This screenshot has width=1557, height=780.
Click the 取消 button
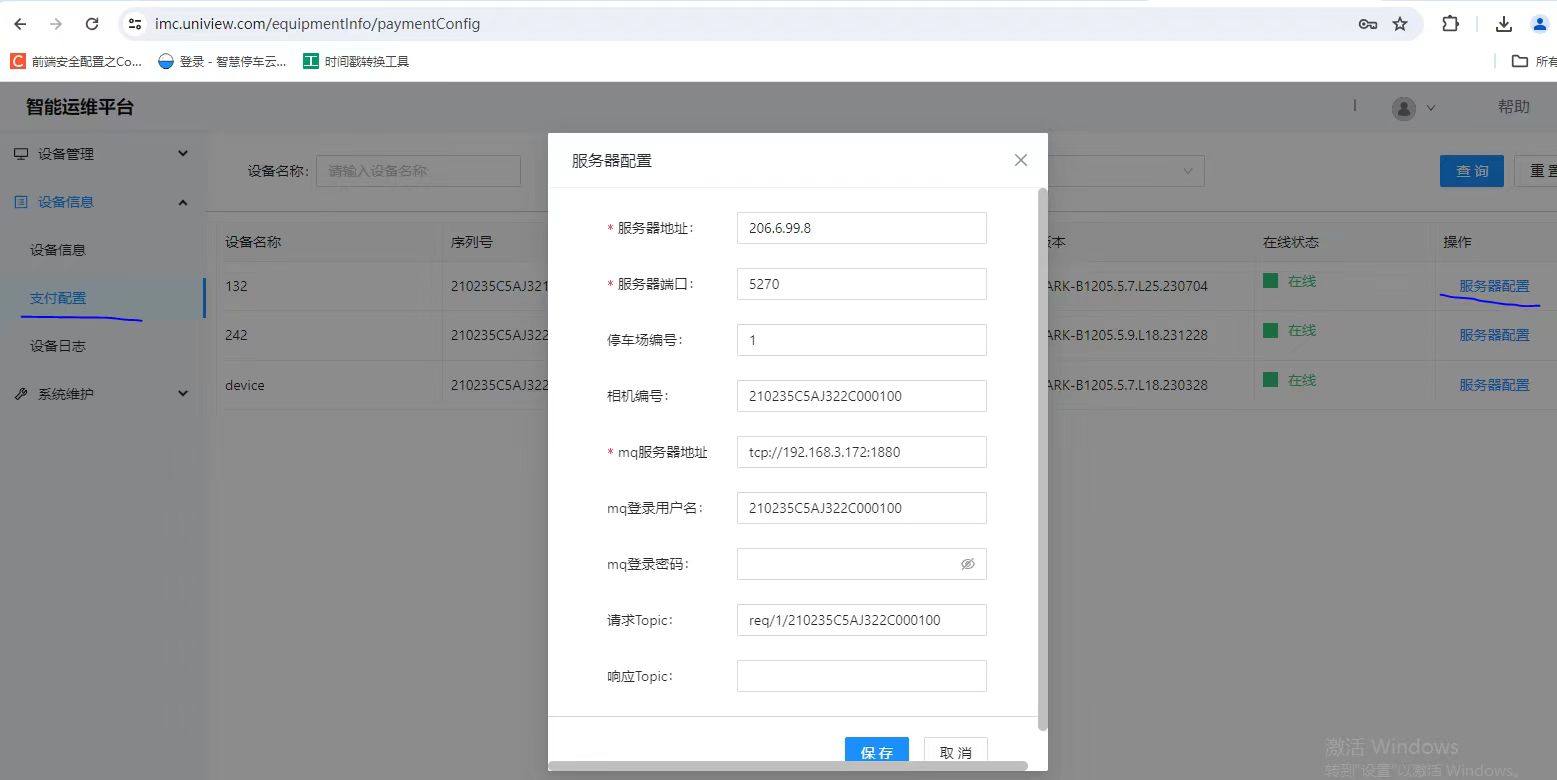tap(955, 752)
